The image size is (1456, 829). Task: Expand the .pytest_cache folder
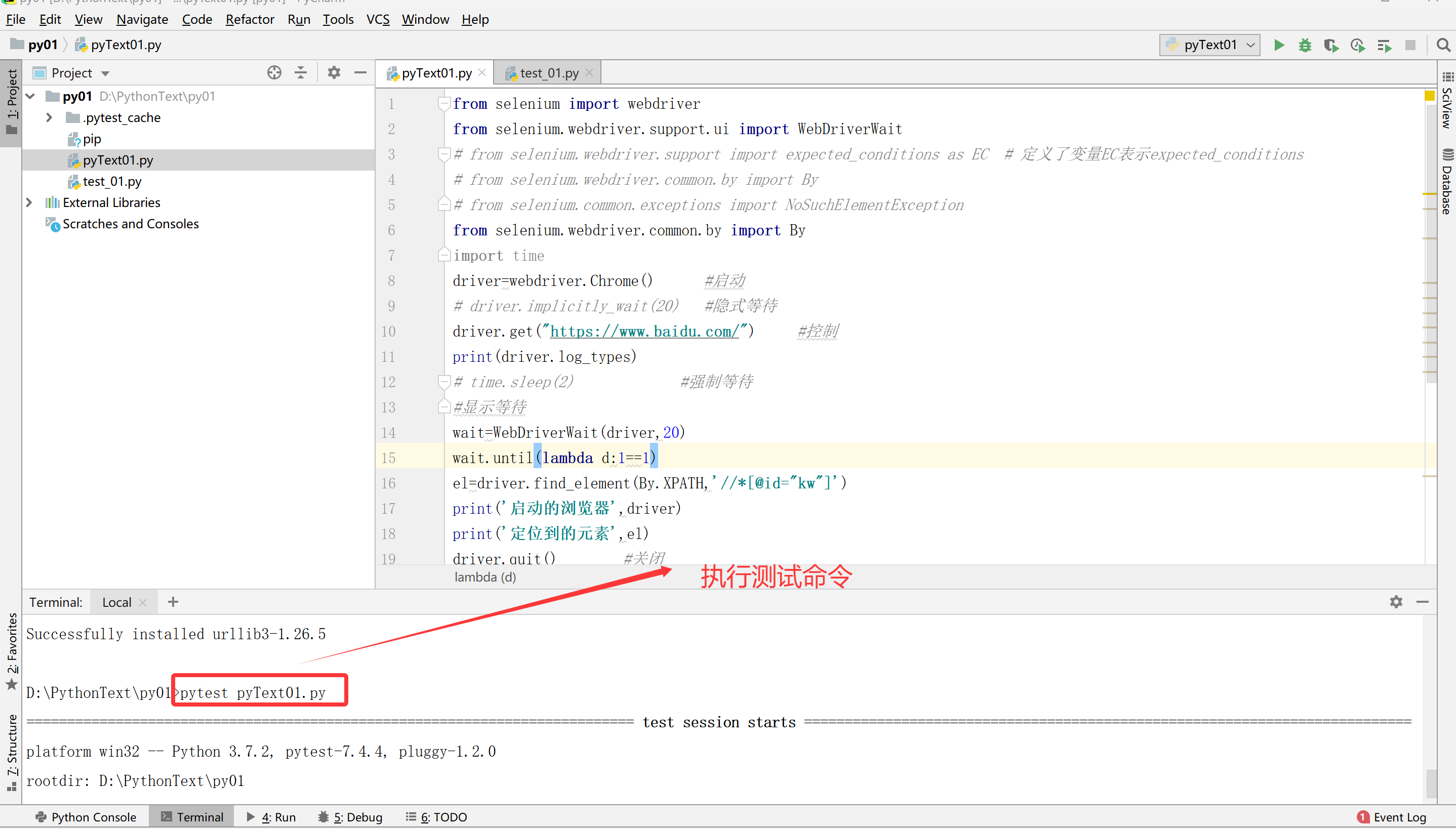point(50,117)
